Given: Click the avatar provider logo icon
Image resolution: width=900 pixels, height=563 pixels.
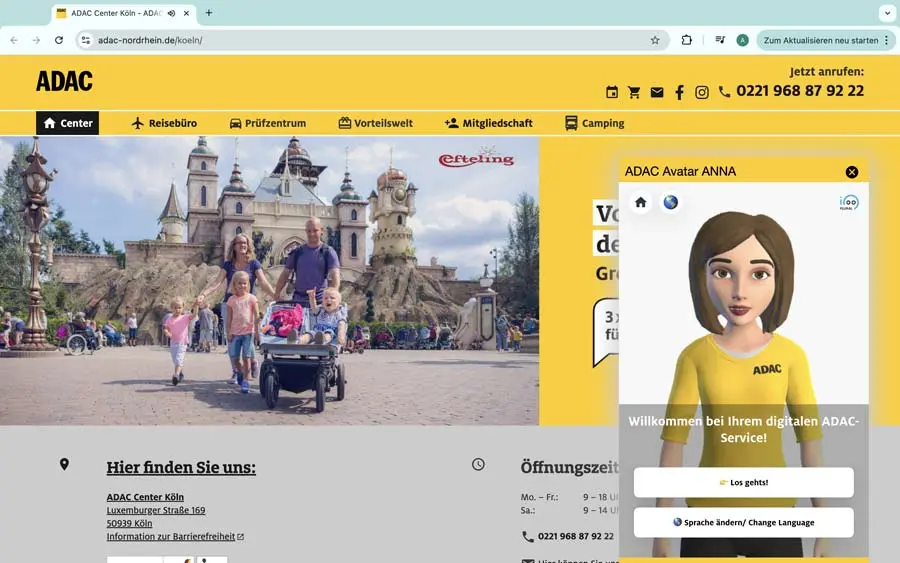Looking at the screenshot, I should pos(849,203).
